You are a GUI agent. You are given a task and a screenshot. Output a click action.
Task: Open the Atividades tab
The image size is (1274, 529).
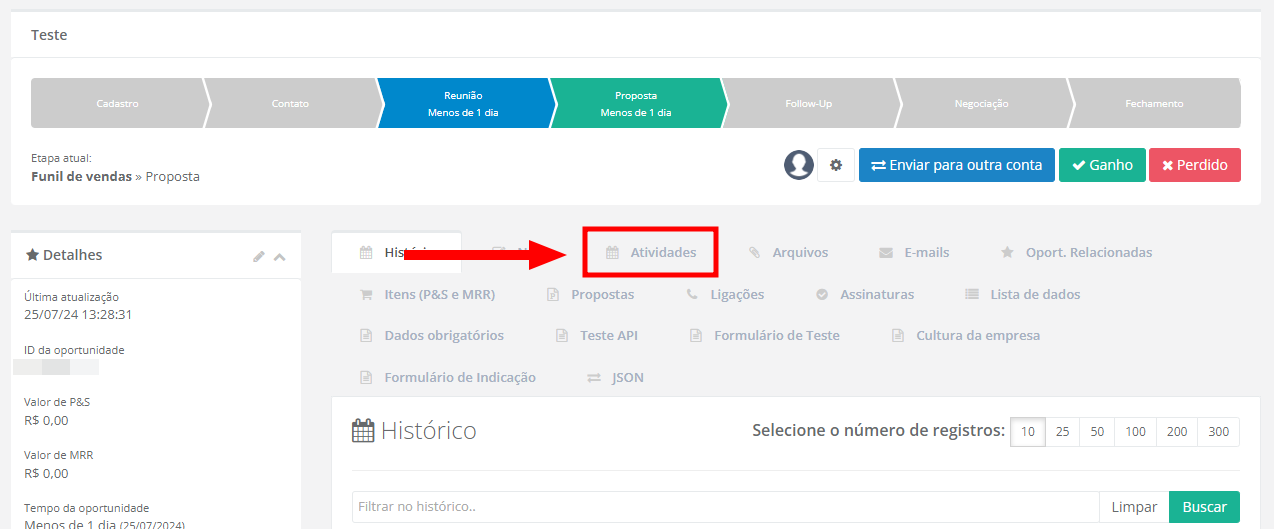click(x=651, y=252)
